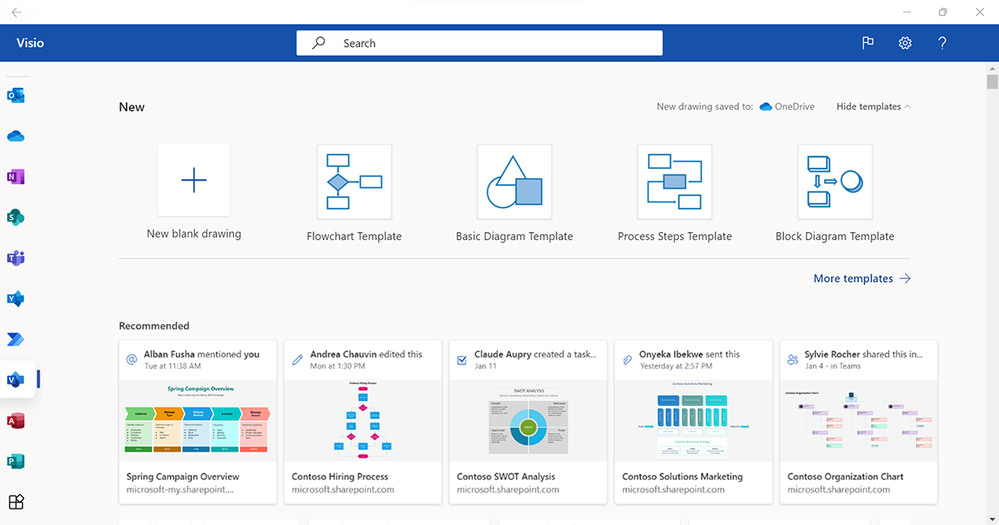Click the edit pencil icon on Hiring Process card
Viewport: 999px width, 525px height.
298,359
